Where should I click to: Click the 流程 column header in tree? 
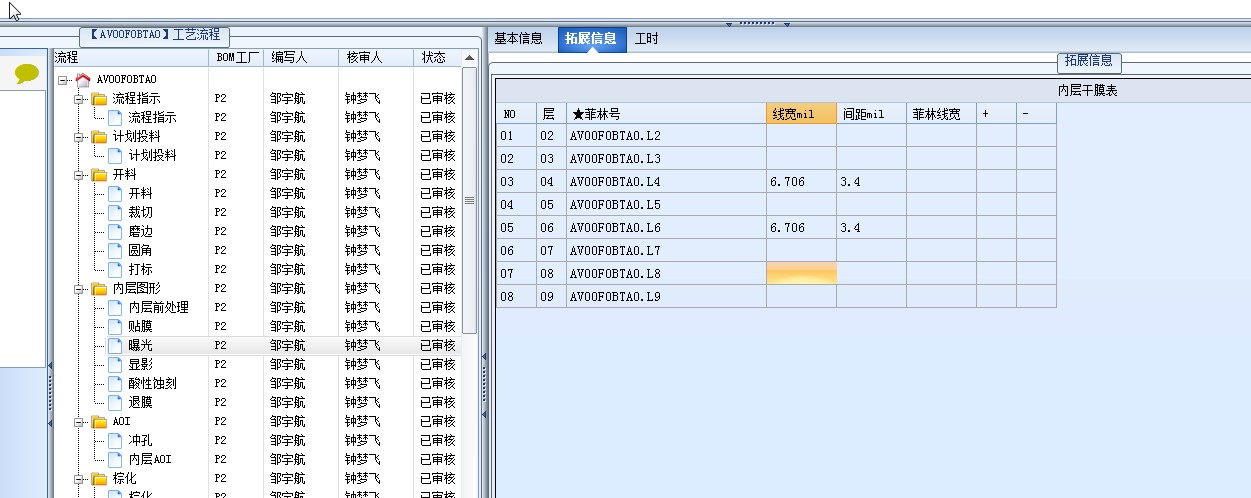131,58
